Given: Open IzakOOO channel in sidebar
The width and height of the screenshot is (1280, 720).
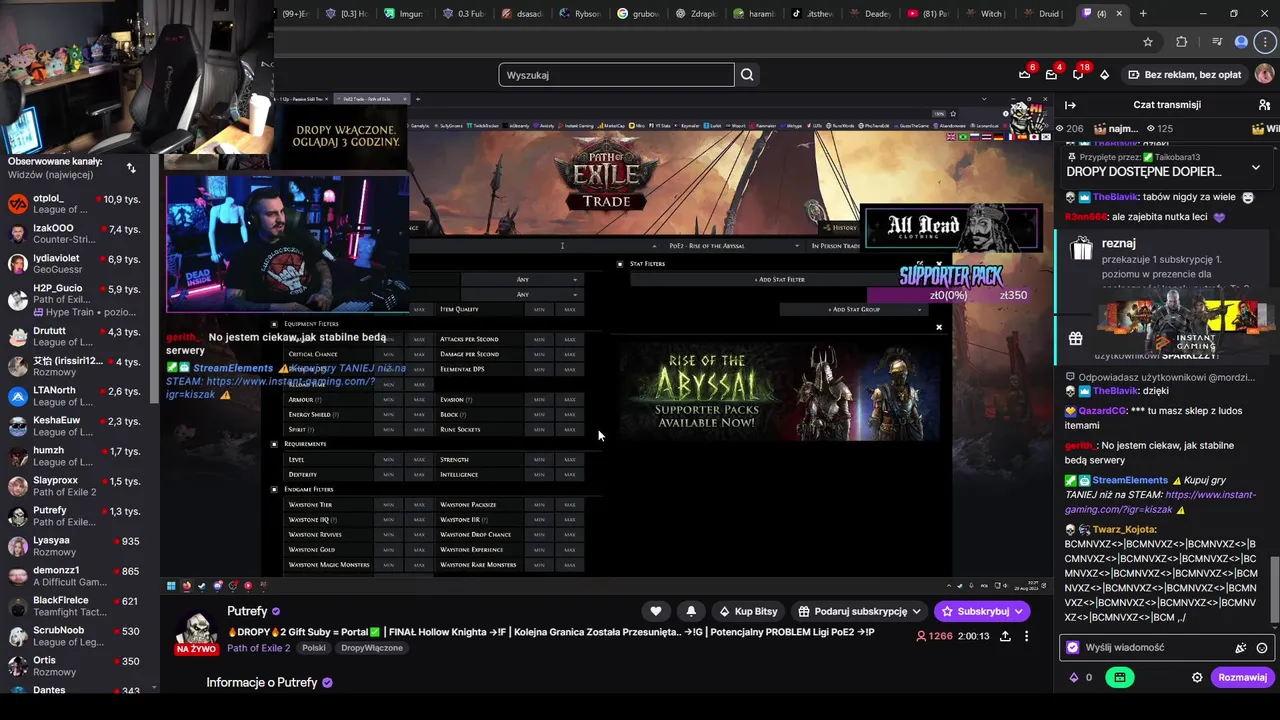Looking at the screenshot, I should 76,234.
